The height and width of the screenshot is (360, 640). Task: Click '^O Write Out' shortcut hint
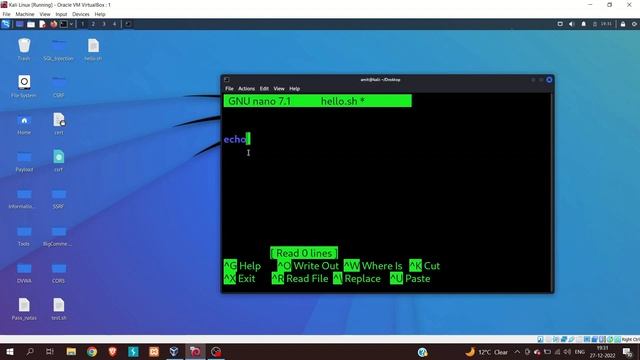308,266
